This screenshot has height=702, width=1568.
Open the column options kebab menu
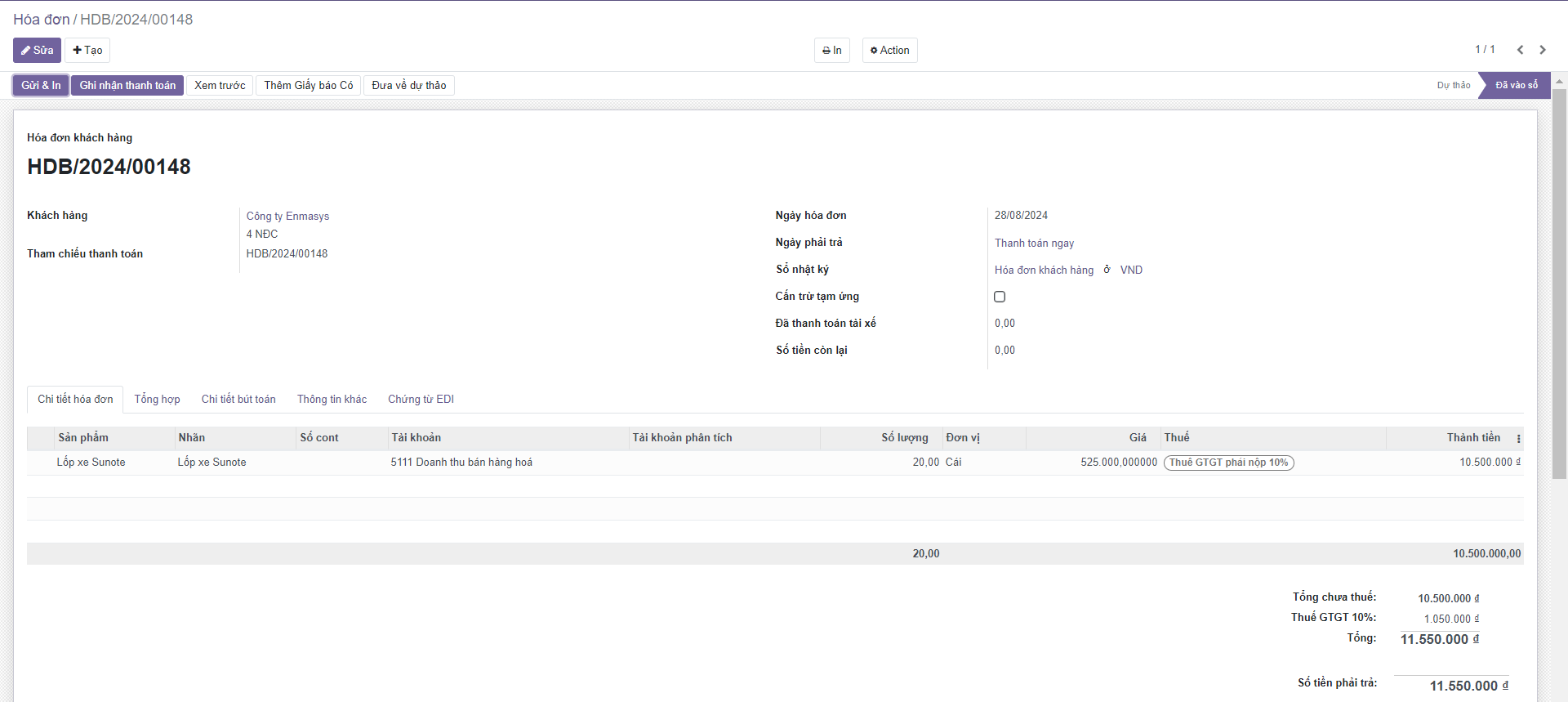click(1518, 439)
